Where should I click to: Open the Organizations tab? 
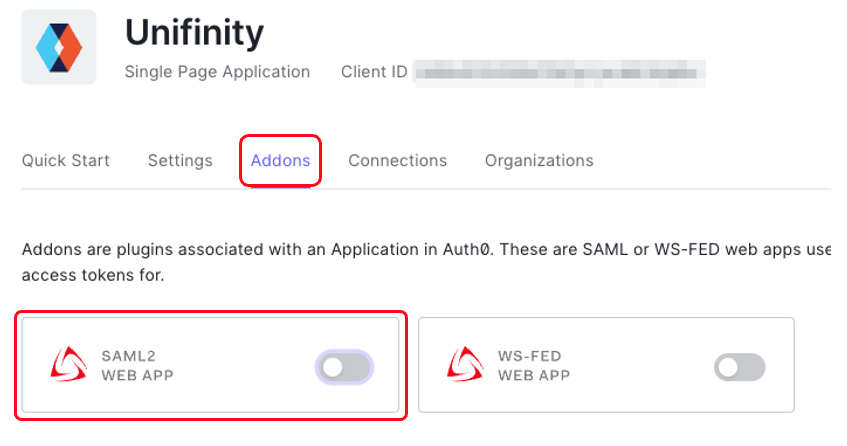point(539,161)
